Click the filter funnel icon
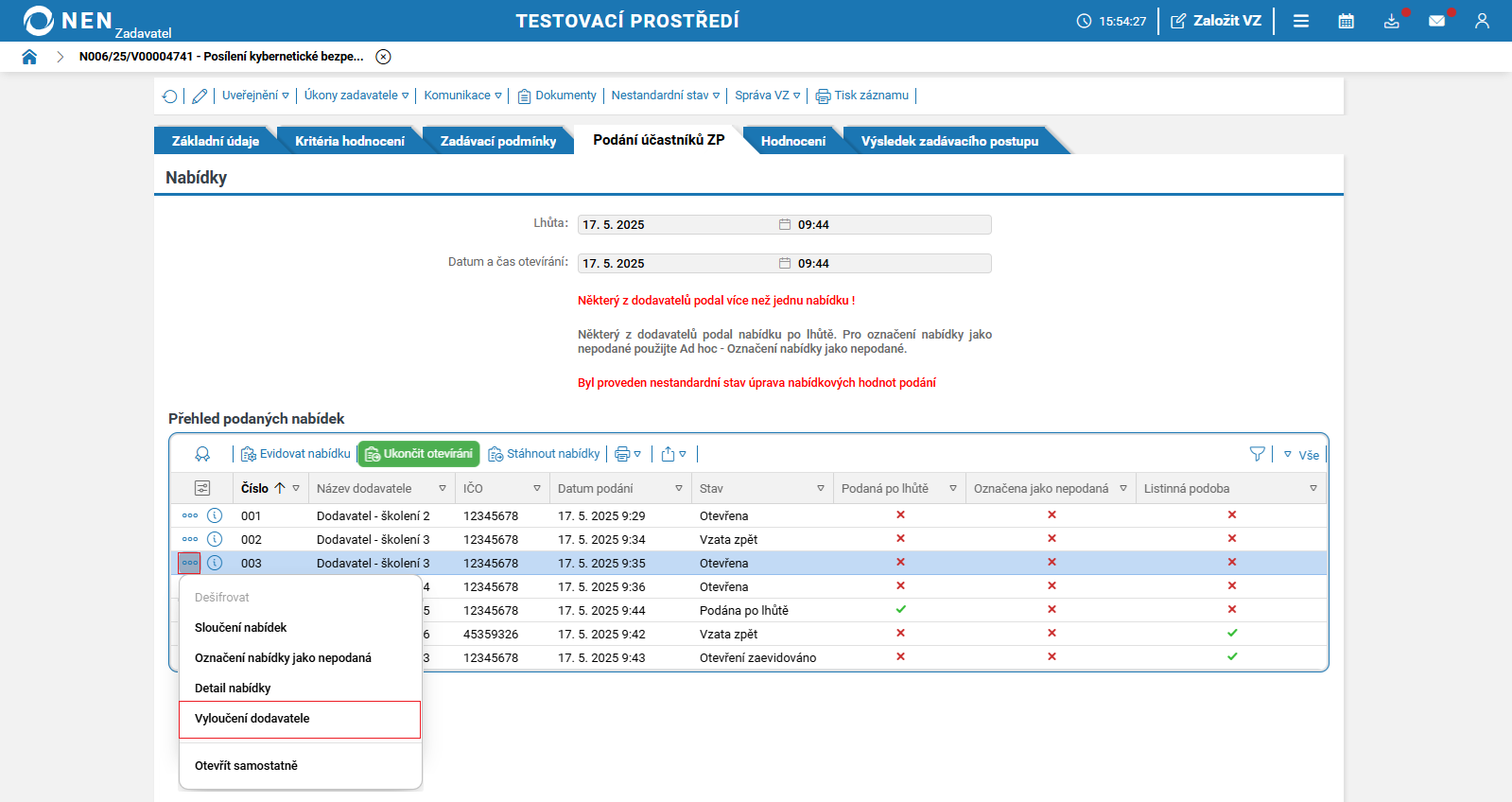Viewport: 1512px width, 802px height. coord(1257,454)
